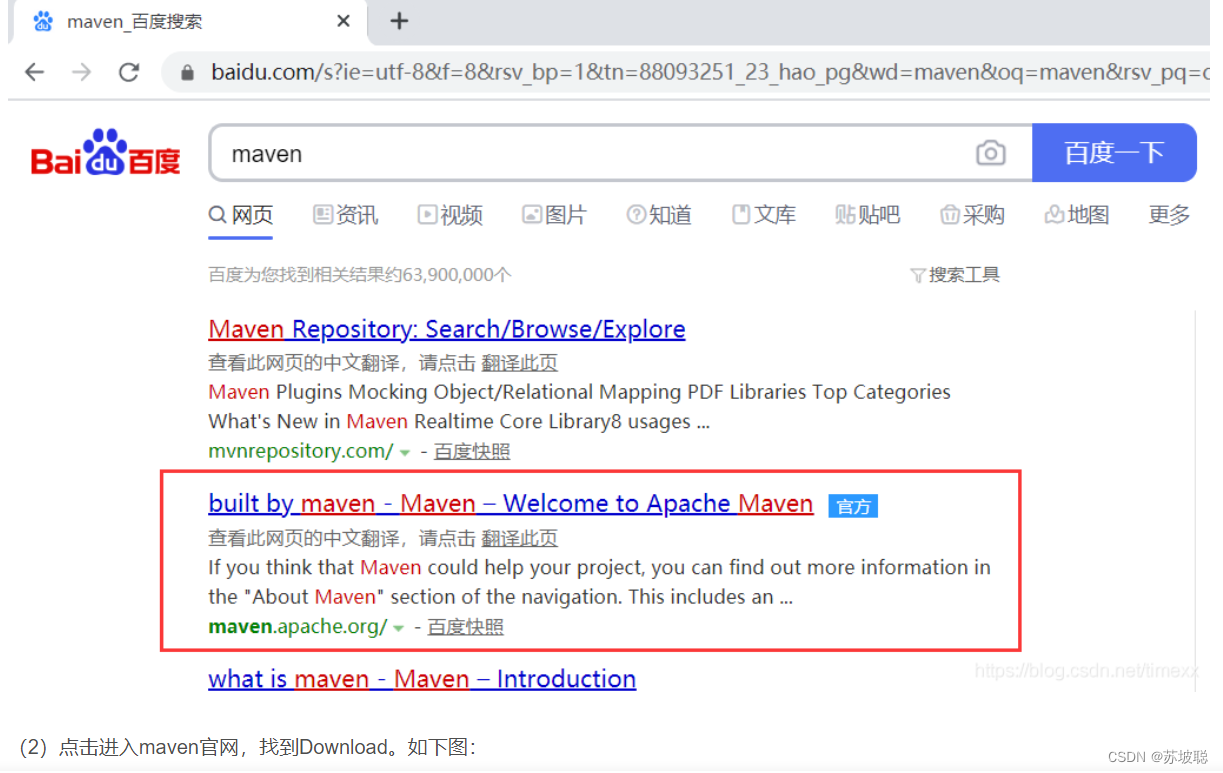Screen dimensions: 1223x773
Task: Click the mvnrepository.com/ green URL
Action: tap(301, 451)
